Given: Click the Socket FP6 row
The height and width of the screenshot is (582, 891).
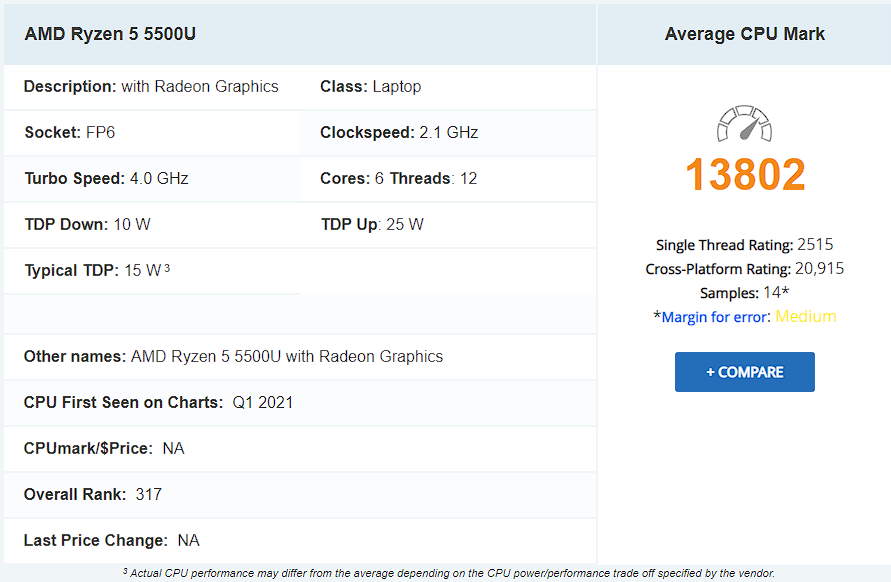Looking at the screenshot, I should [152, 132].
